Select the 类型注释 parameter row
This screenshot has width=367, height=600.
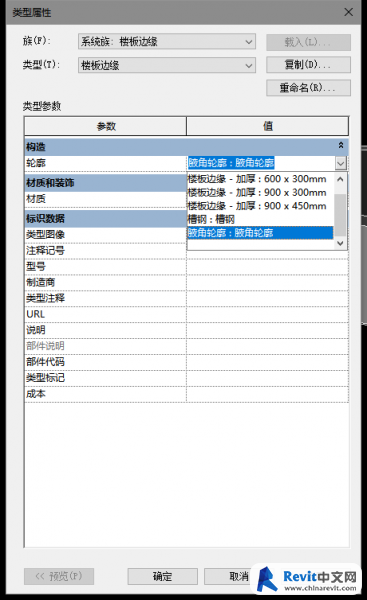click(105, 298)
